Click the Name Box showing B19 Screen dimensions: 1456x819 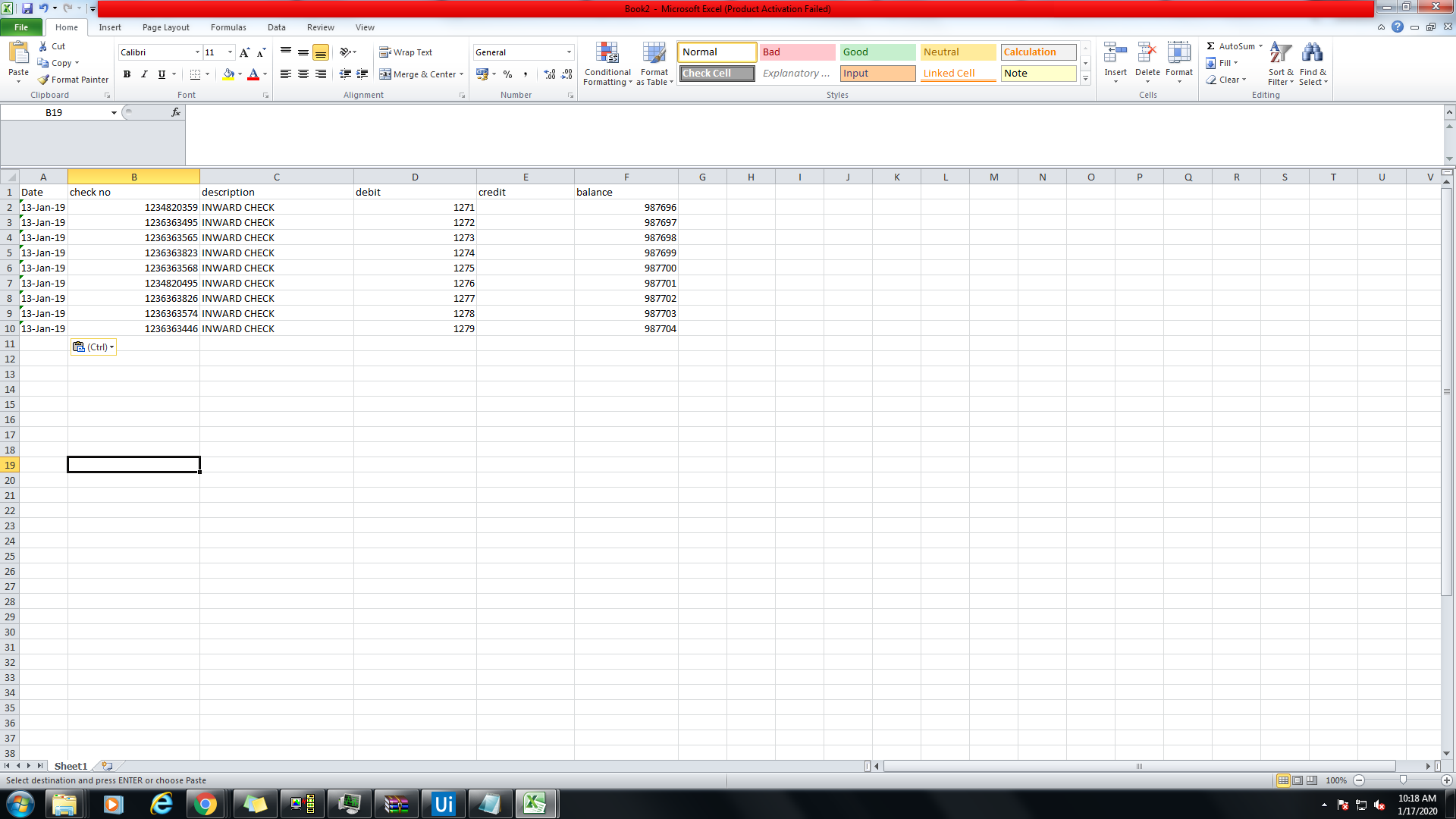(55, 112)
